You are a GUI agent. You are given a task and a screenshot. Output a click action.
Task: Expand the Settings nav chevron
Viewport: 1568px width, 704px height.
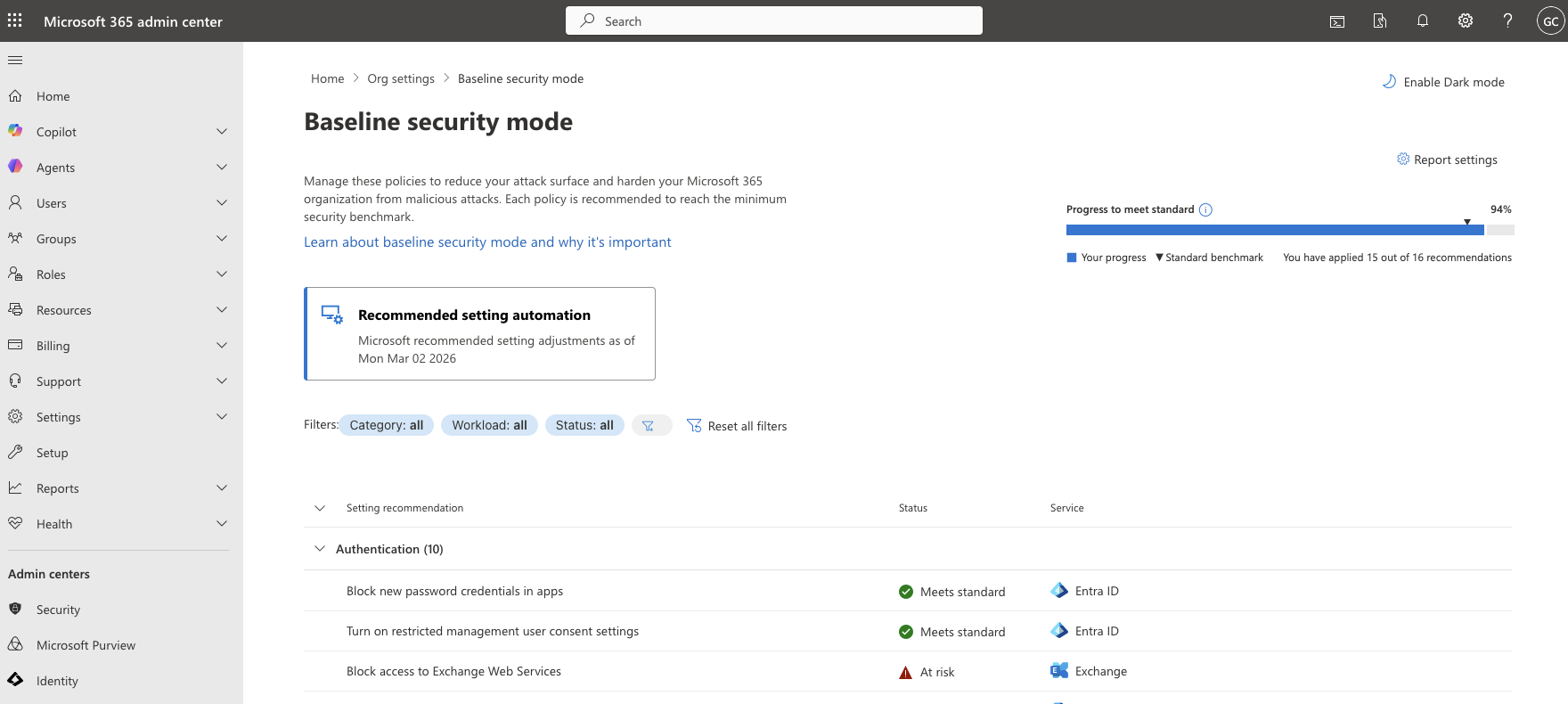(222, 417)
